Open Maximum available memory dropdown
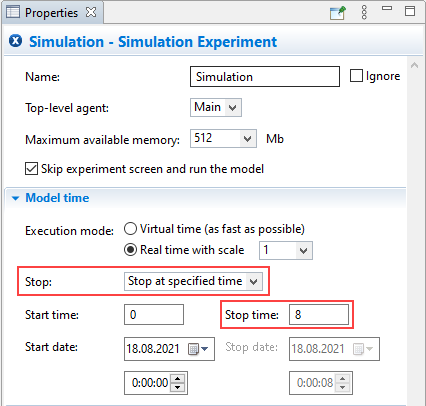This screenshot has width=426, height=406. [223, 138]
